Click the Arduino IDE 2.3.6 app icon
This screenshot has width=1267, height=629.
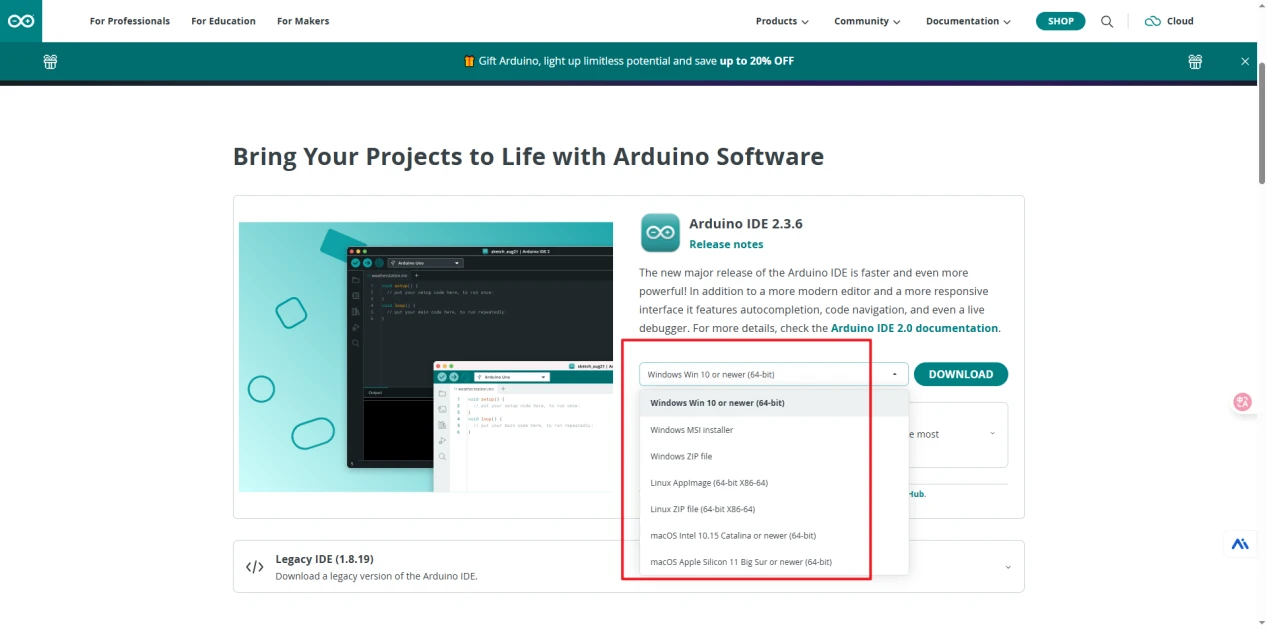tap(660, 232)
